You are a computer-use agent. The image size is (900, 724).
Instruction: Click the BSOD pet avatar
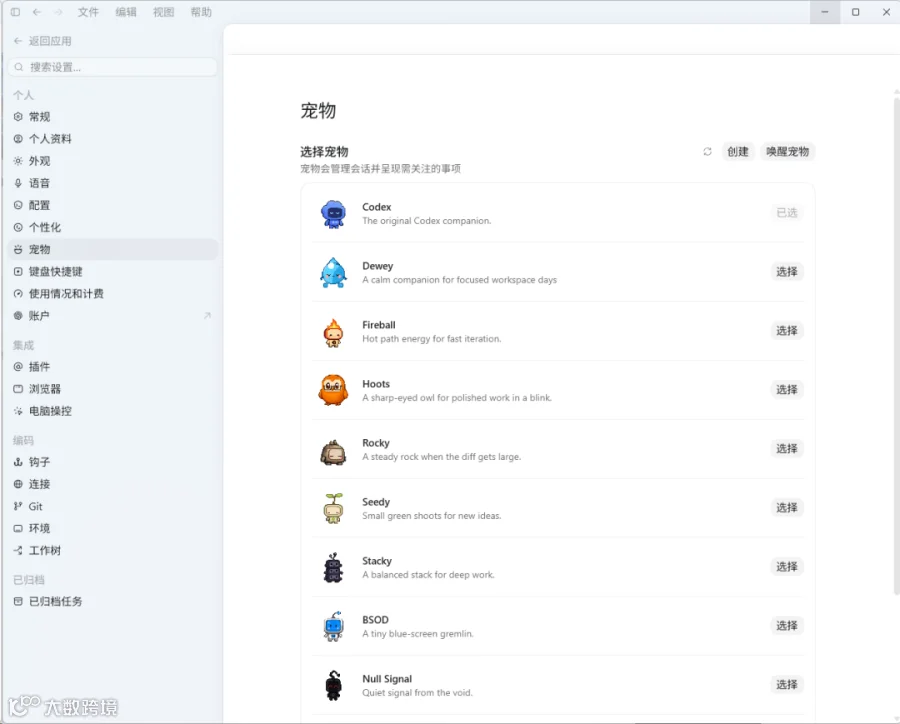pos(333,626)
